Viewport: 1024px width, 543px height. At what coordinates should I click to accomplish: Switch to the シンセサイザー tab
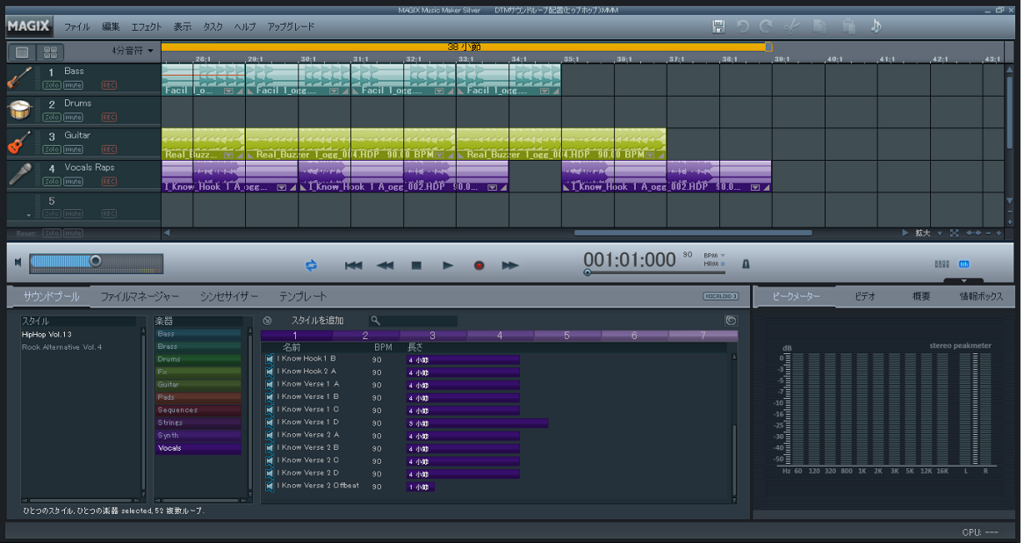point(229,297)
